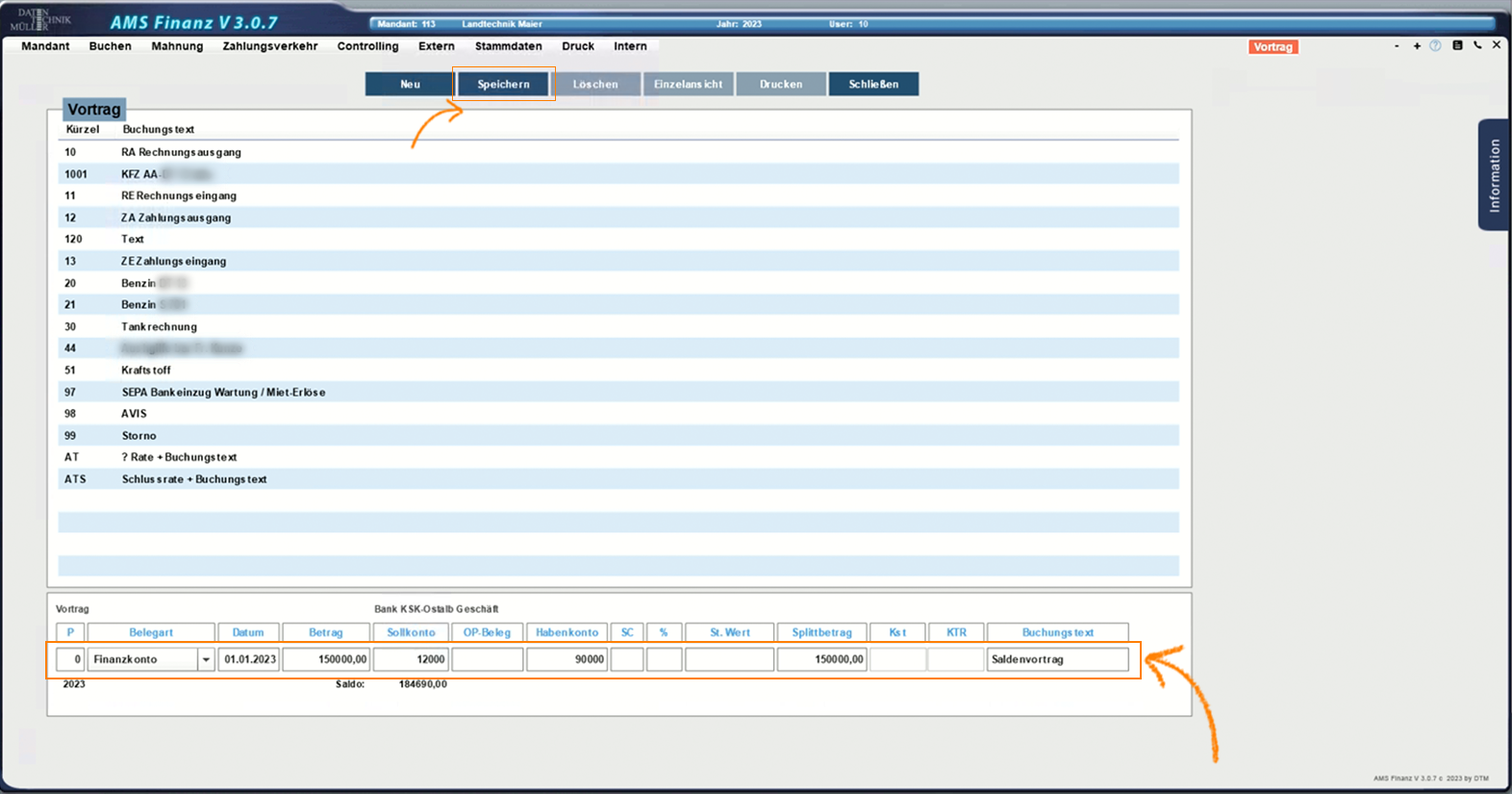Open the calculator icon in top bar
Image resolution: width=1512 pixels, height=794 pixels.
click(x=1457, y=45)
